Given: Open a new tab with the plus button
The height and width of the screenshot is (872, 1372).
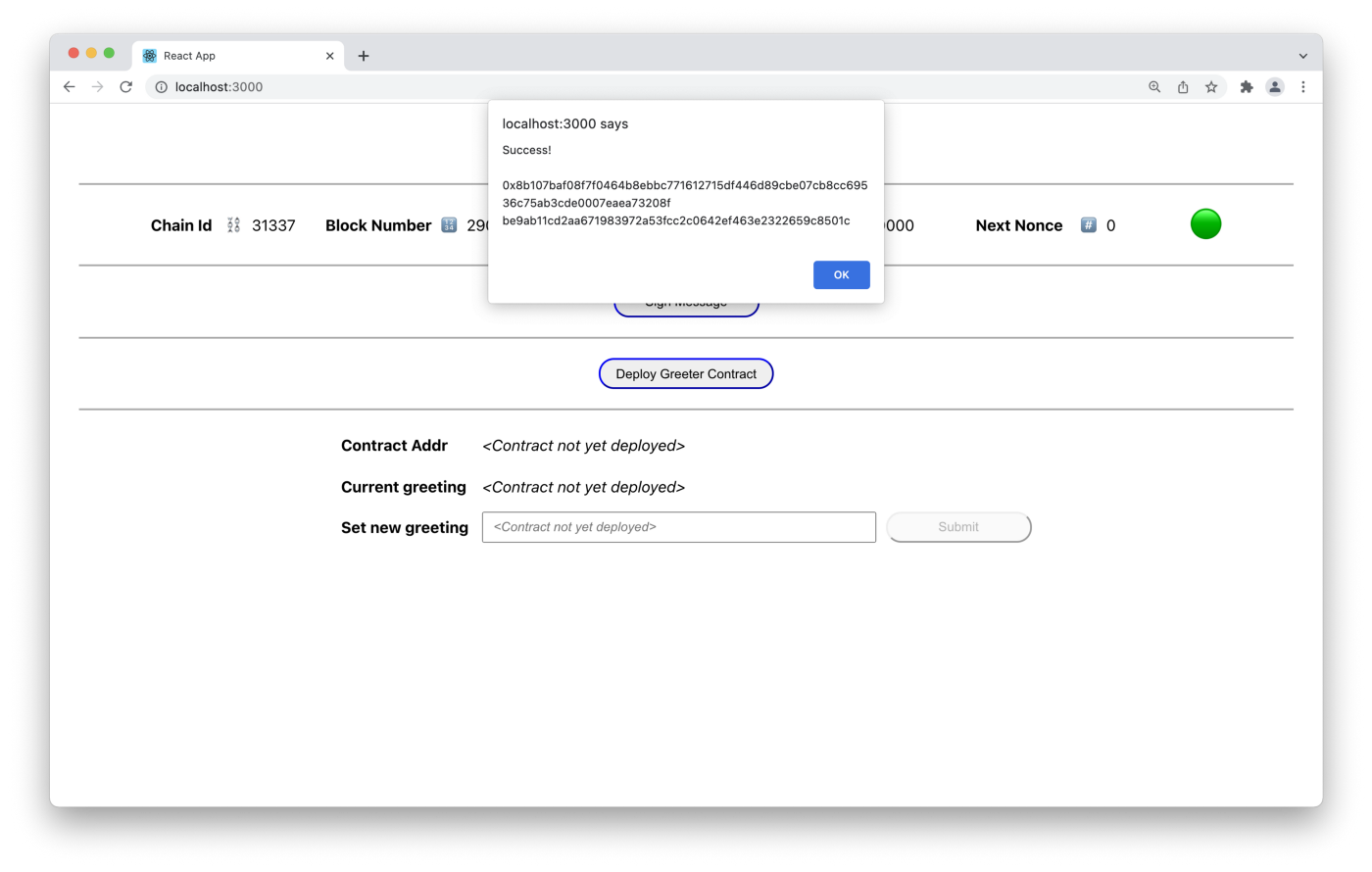Looking at the screenshot, I should 364,56.
